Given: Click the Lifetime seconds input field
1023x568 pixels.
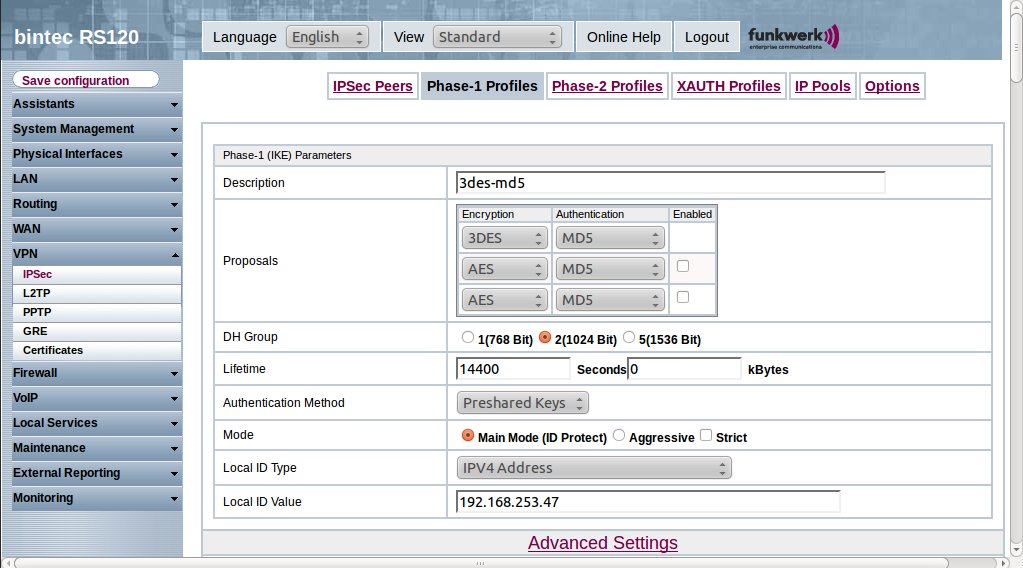Looking at the screenshot, I should [513, 369].
